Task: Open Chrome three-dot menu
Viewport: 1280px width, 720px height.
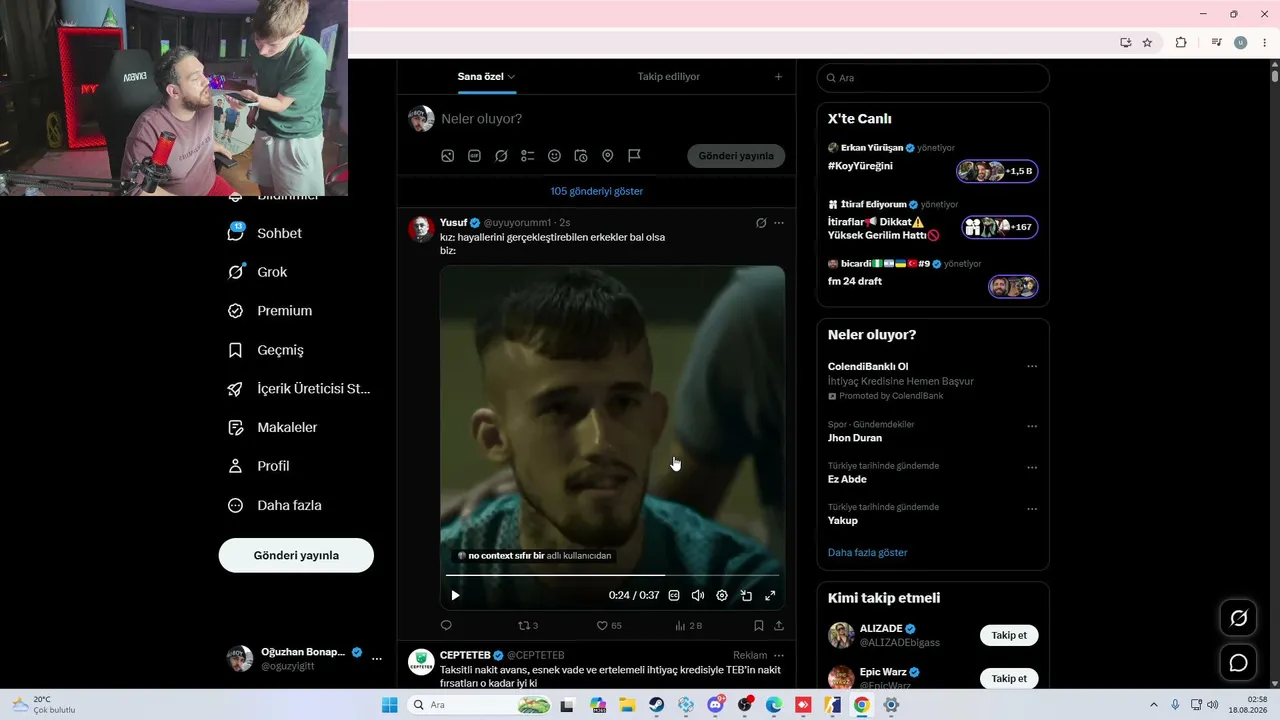Action: [x=1265, y=42]
